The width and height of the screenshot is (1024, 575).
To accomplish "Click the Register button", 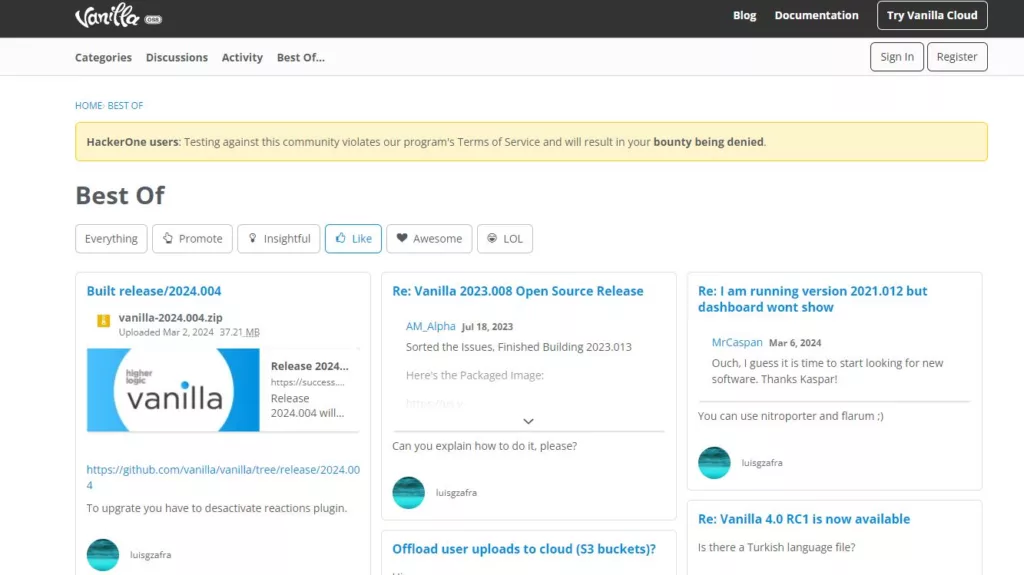I will [957, 57].
